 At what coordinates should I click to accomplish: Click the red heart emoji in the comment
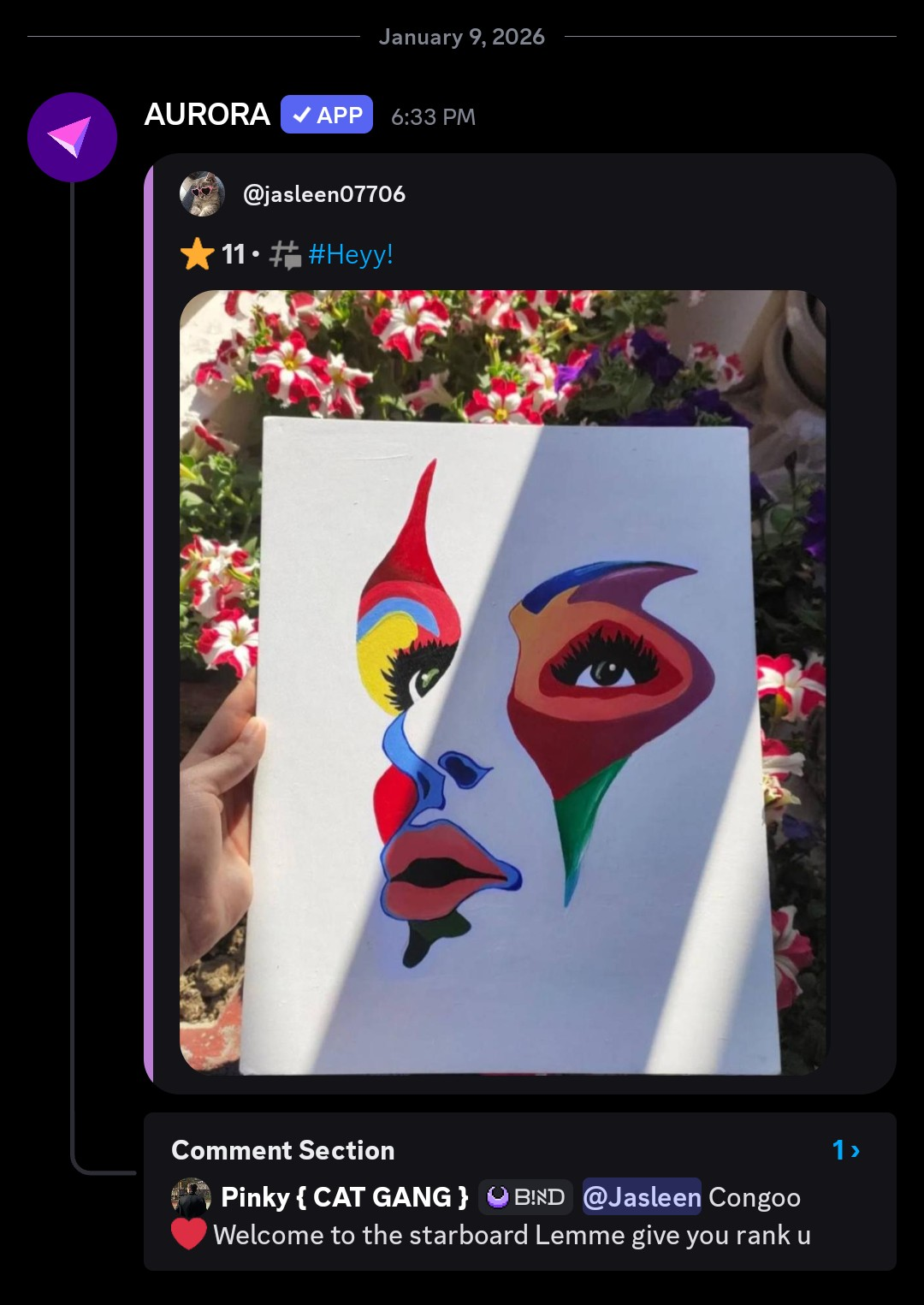(x=190, y=1235)
